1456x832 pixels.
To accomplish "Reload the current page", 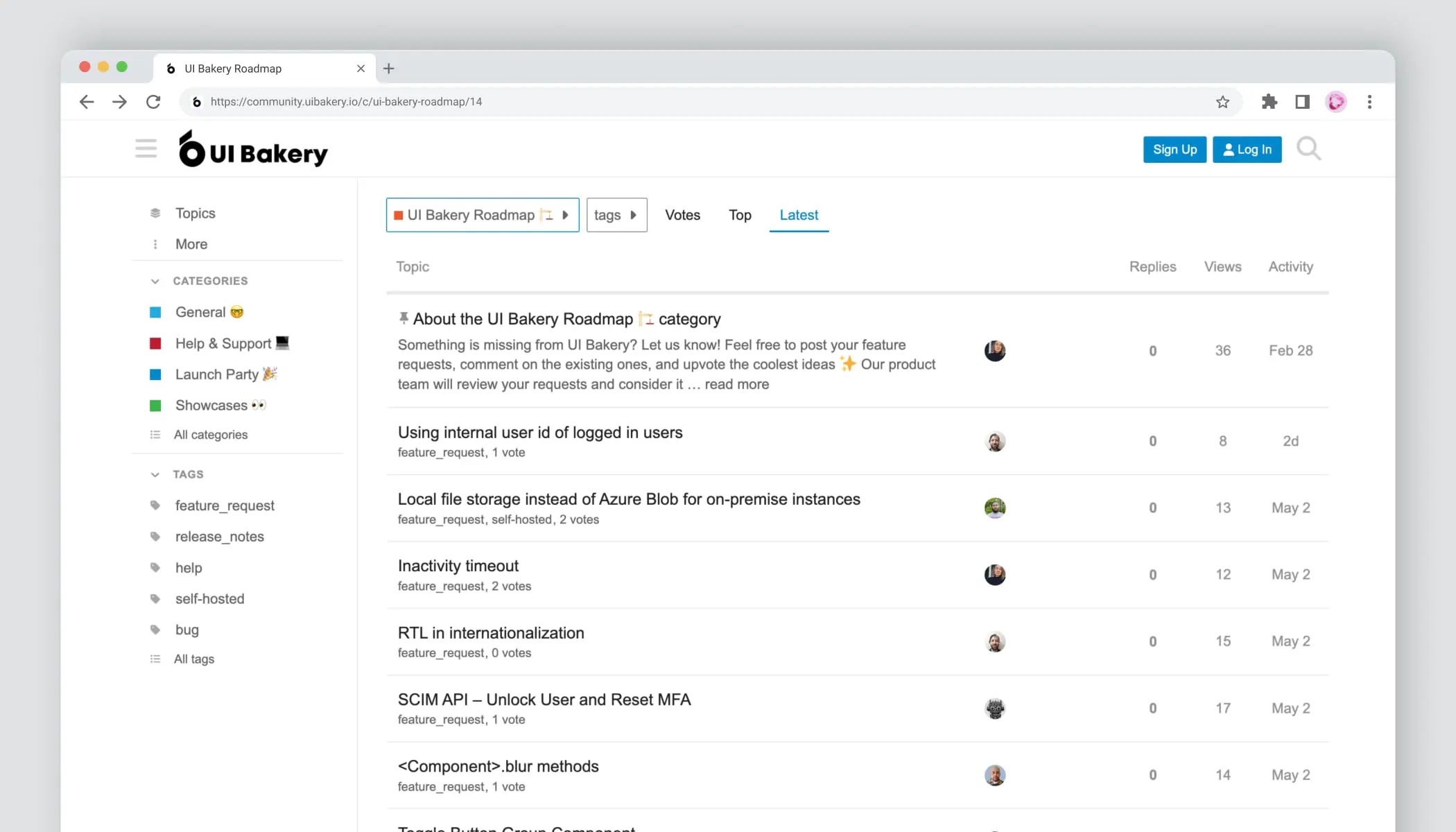I will (153, 102).
